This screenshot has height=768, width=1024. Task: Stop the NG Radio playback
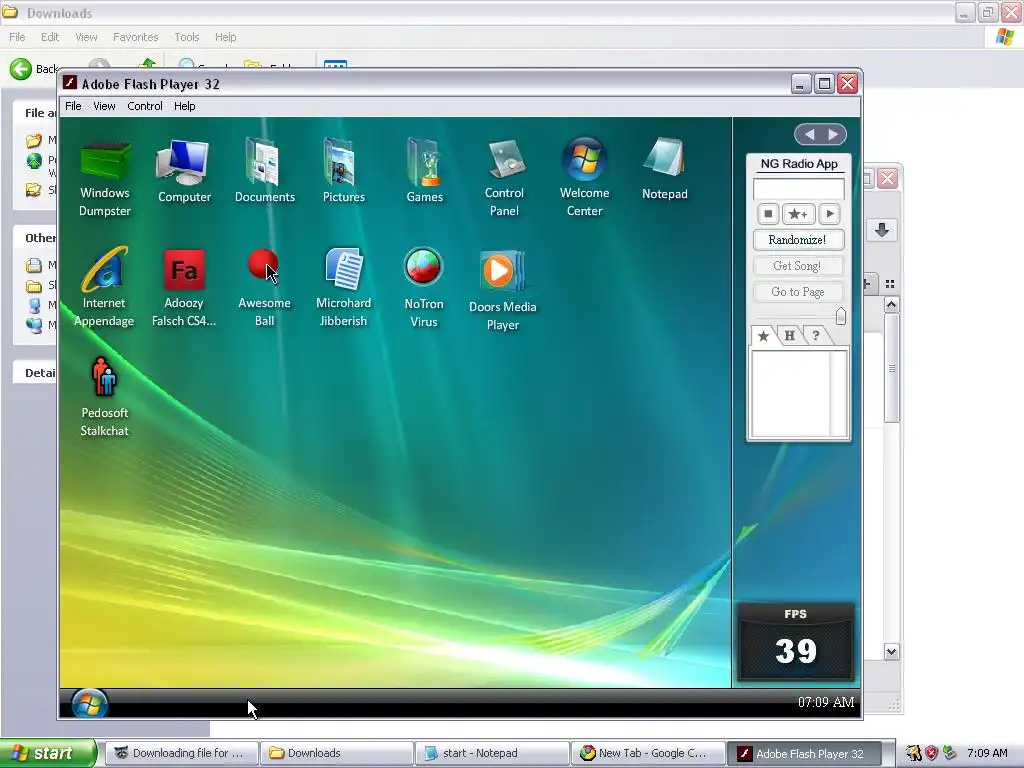pos(768,214)
